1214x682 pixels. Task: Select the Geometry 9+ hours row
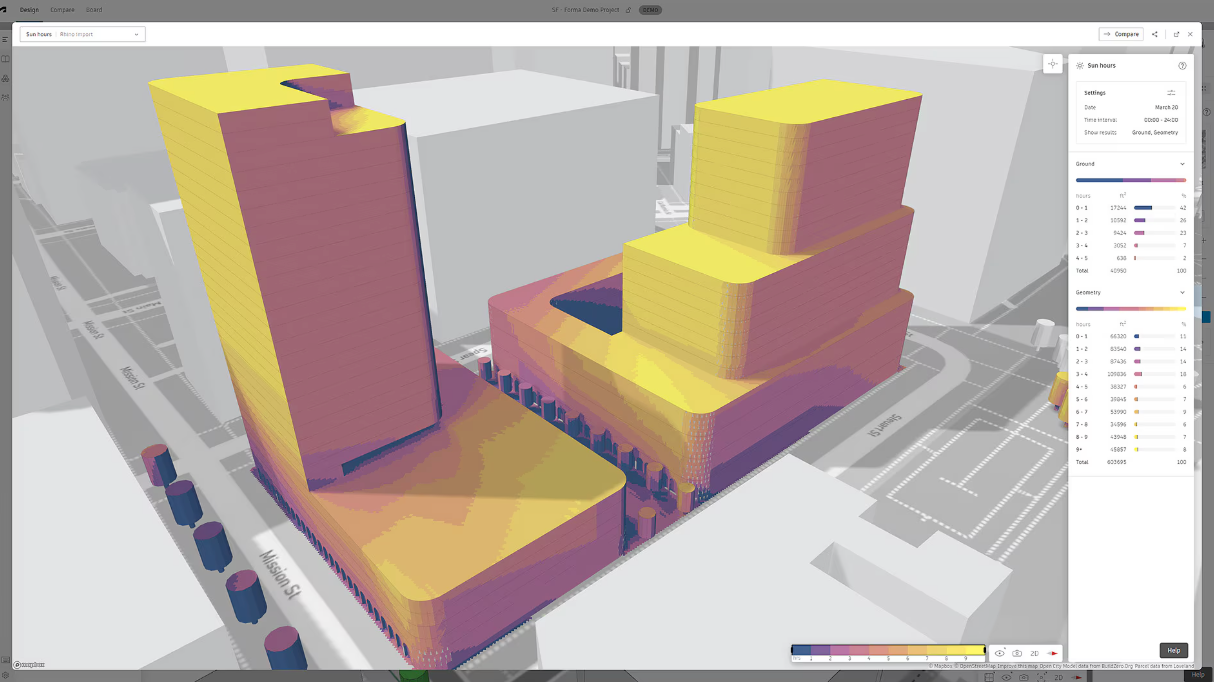(1131, 449)
